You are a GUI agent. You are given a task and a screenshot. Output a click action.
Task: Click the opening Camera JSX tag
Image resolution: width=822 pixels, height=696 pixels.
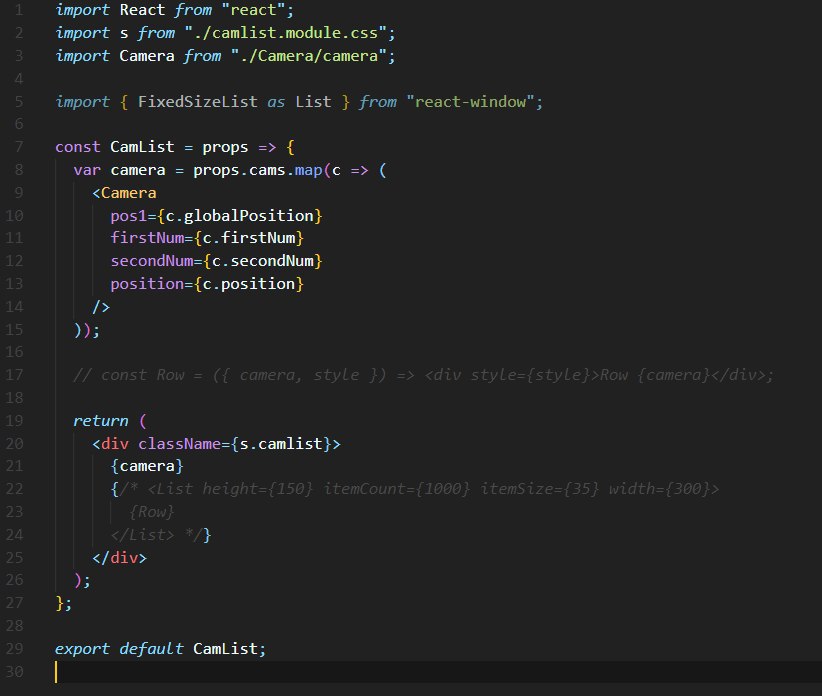click(124, 193)
